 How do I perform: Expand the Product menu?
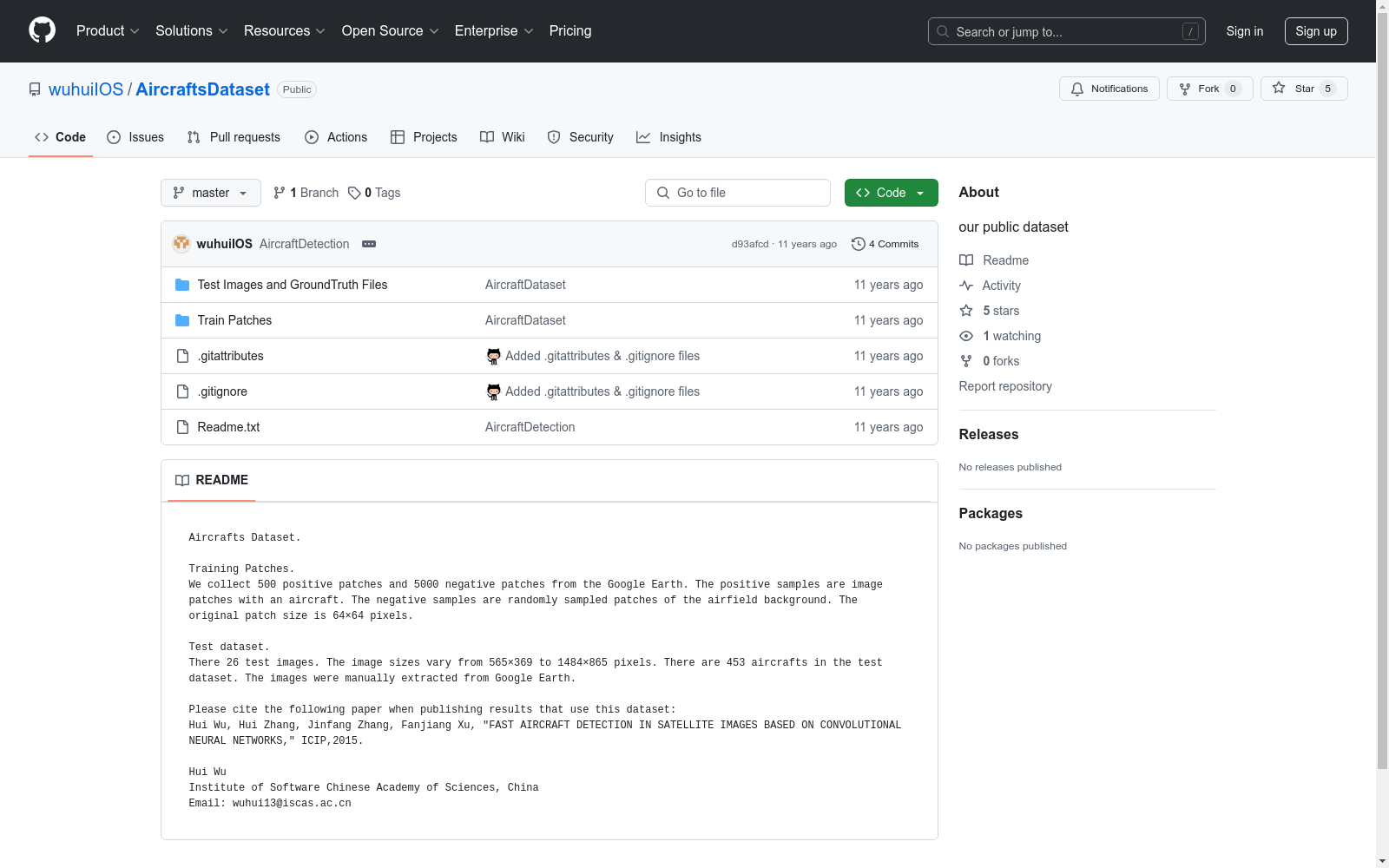pos(108,30)
